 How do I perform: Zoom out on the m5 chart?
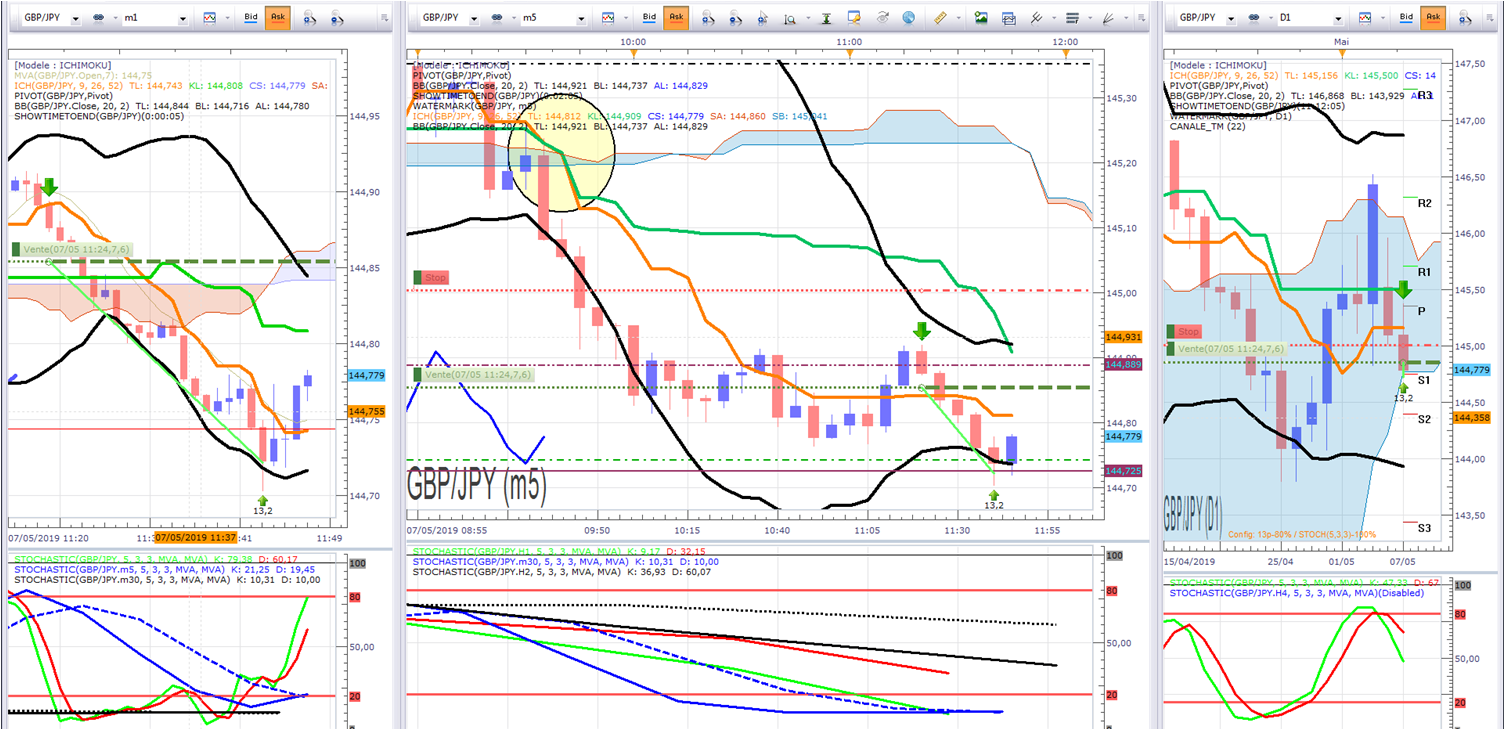coord(735,18)
